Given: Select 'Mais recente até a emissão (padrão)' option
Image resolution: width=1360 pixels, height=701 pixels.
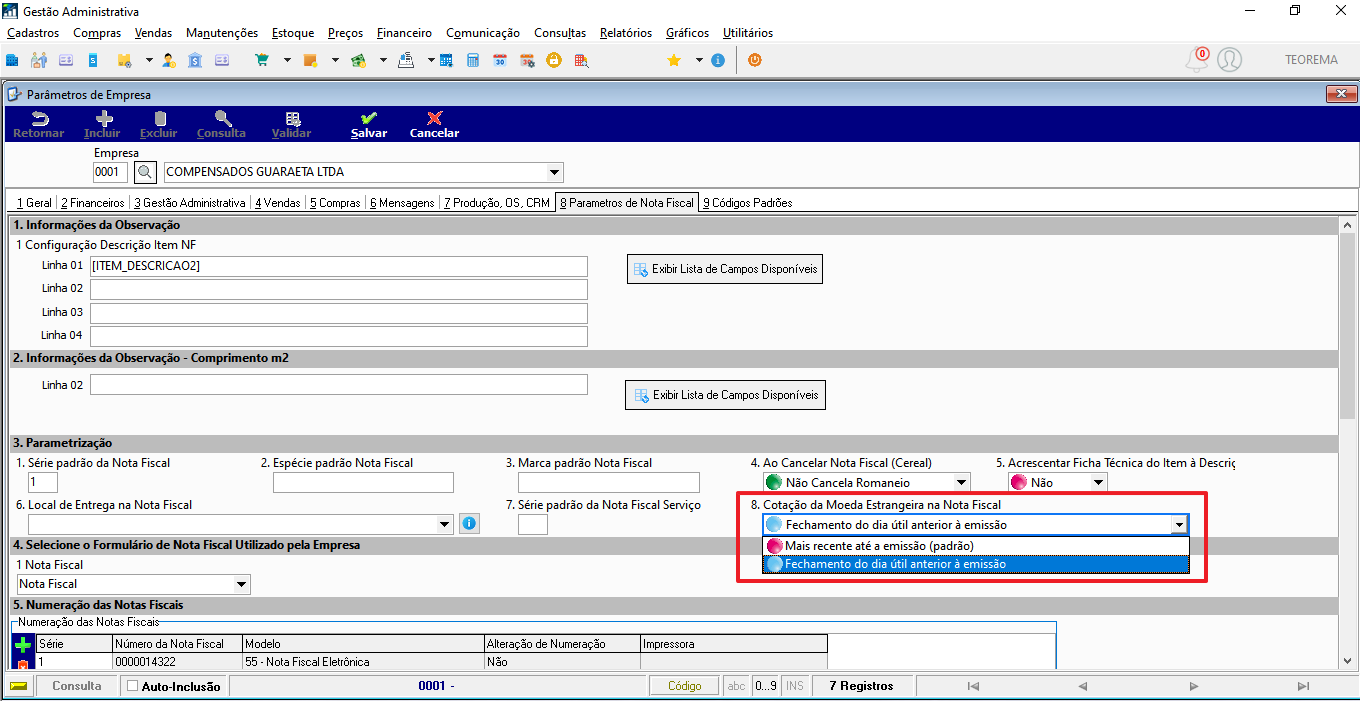Looking at the screenshot, I should coord(976,546).
